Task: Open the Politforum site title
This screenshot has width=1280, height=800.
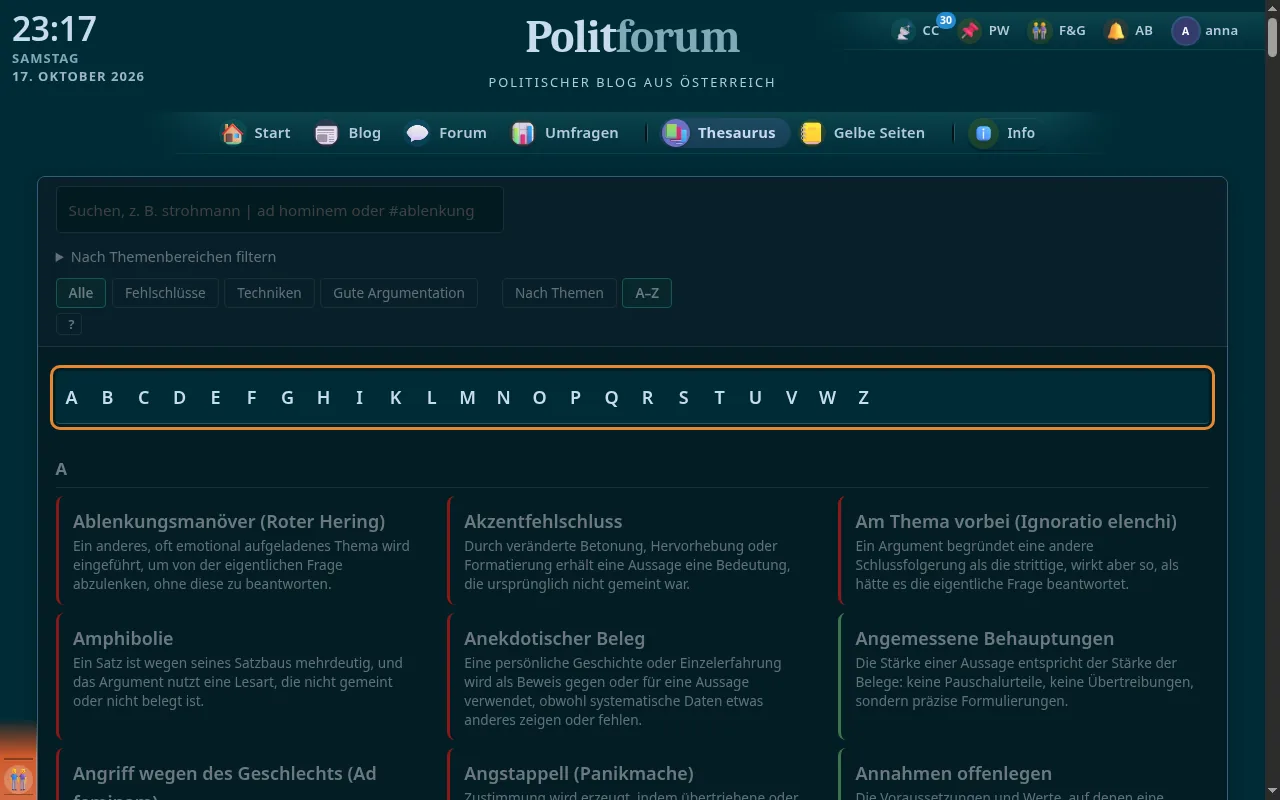Action: 632,37
